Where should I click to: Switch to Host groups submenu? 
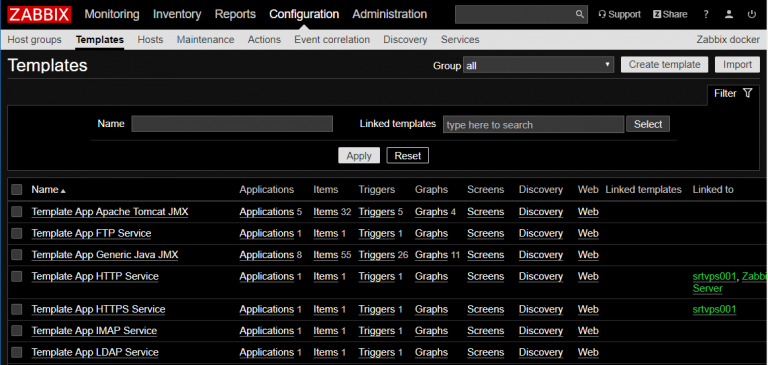34,40
